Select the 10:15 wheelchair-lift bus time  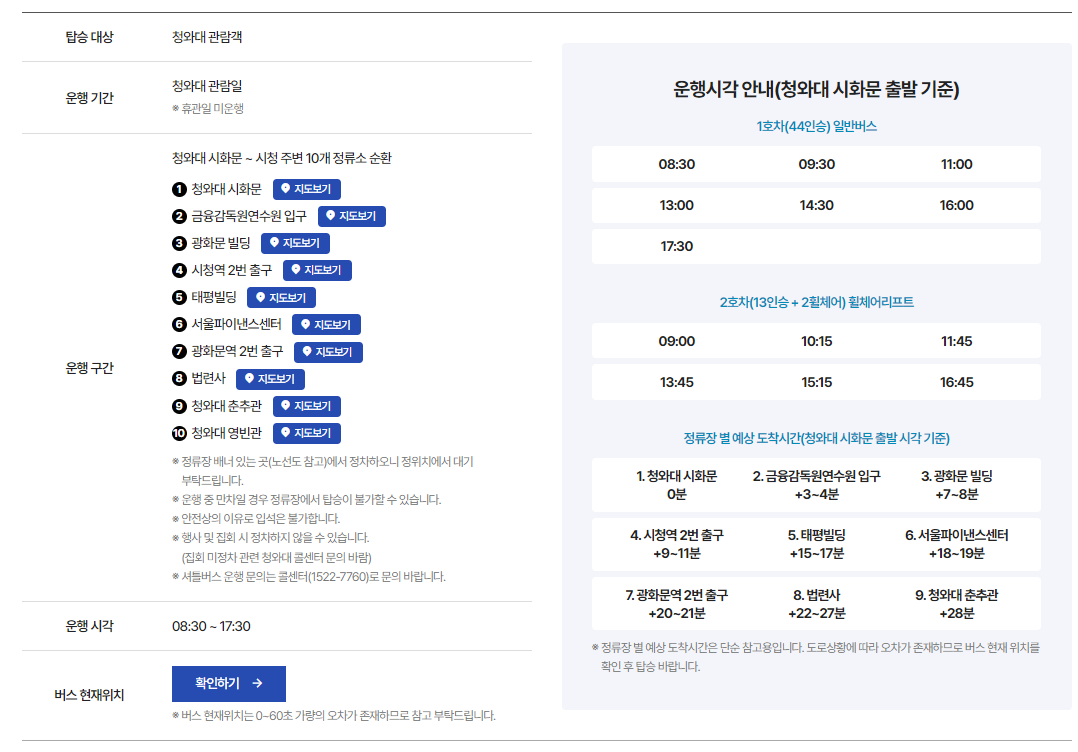pos(816,342)
